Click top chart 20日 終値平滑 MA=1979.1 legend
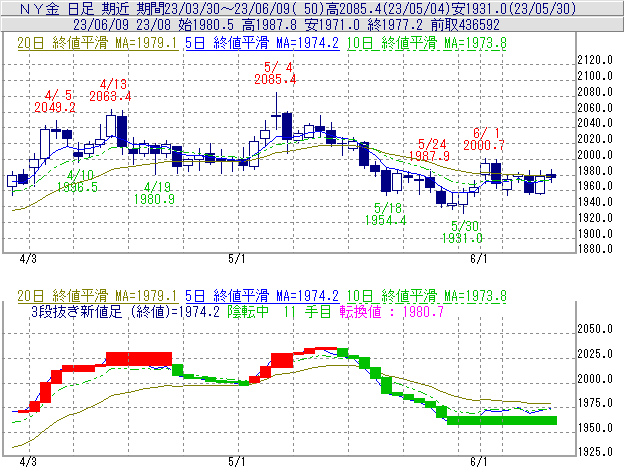The height and width of the screenshot is (475, 624). (98, 43)
